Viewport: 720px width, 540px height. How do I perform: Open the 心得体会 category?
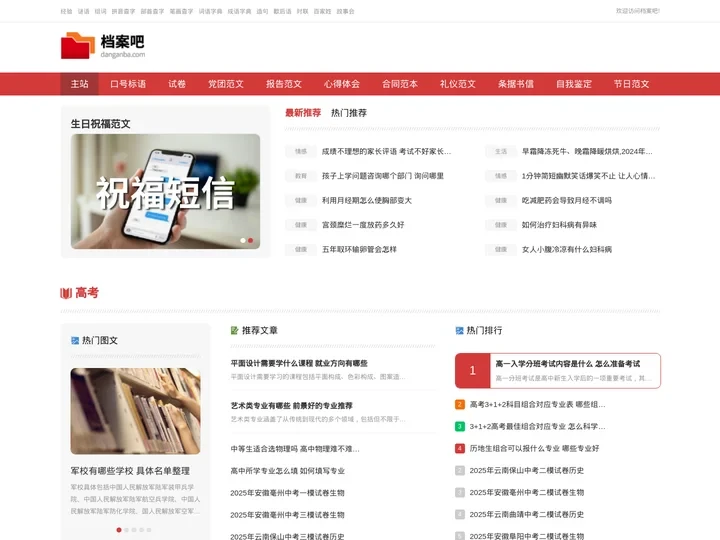342,84
